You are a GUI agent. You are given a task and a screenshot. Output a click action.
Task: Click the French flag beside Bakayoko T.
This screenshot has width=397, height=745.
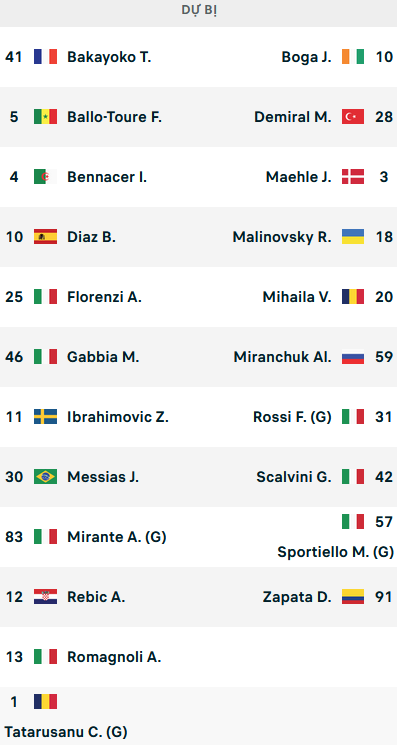(x=45, y=57)
